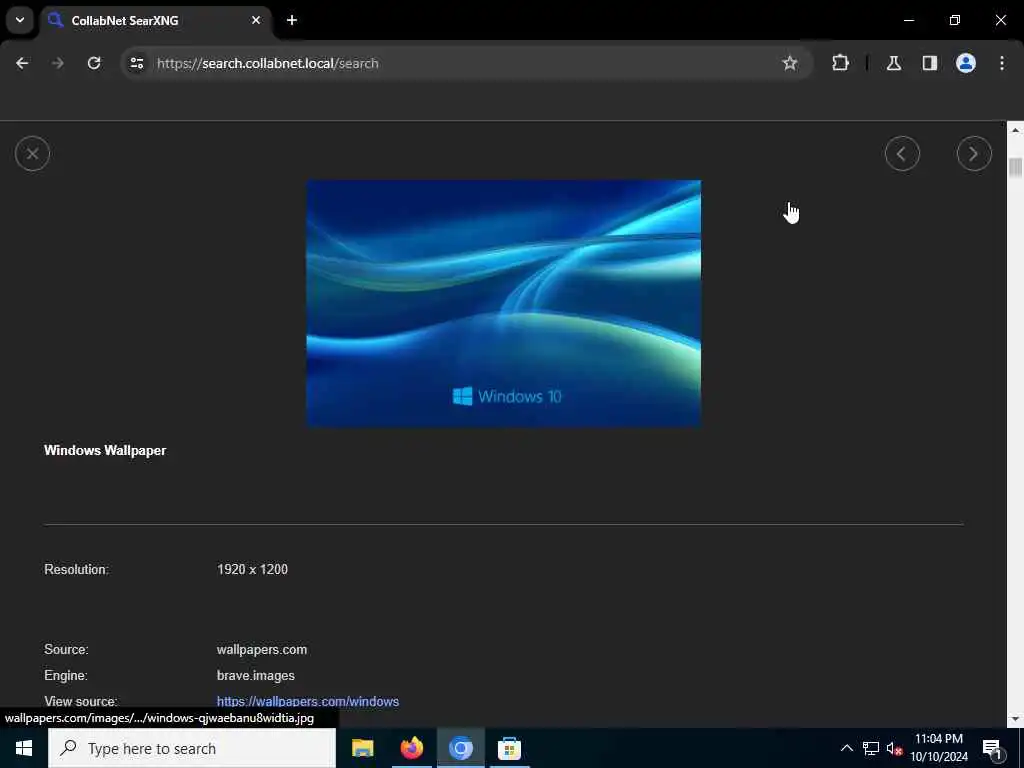Open the muted volume tray icon

point(894,748)
